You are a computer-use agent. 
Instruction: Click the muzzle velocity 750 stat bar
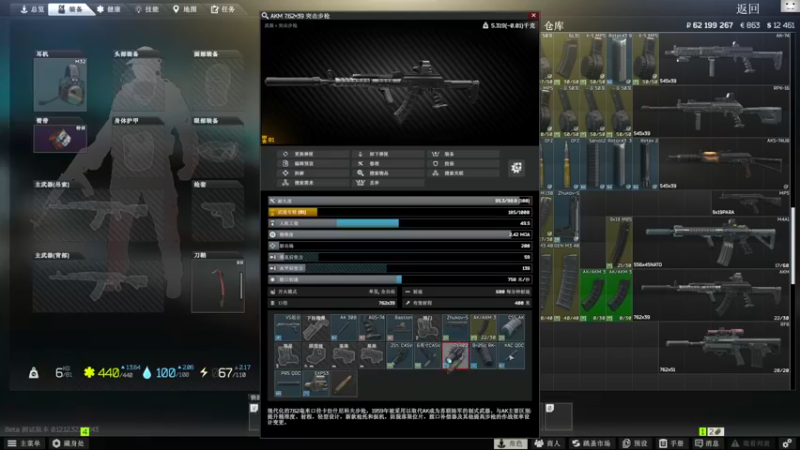point(399,279)
